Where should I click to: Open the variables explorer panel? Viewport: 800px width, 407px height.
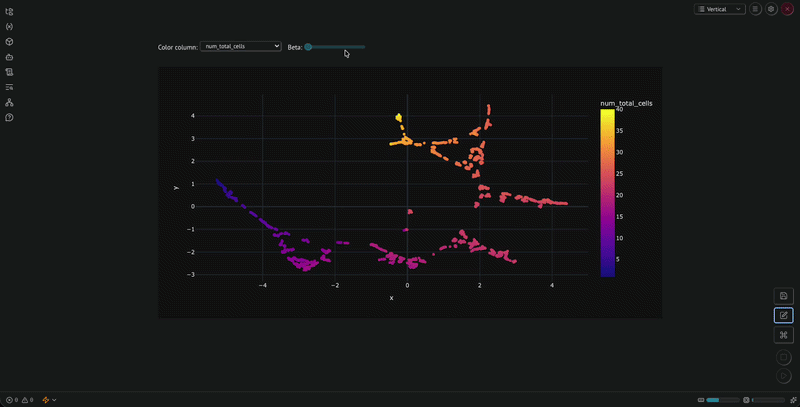9,27
